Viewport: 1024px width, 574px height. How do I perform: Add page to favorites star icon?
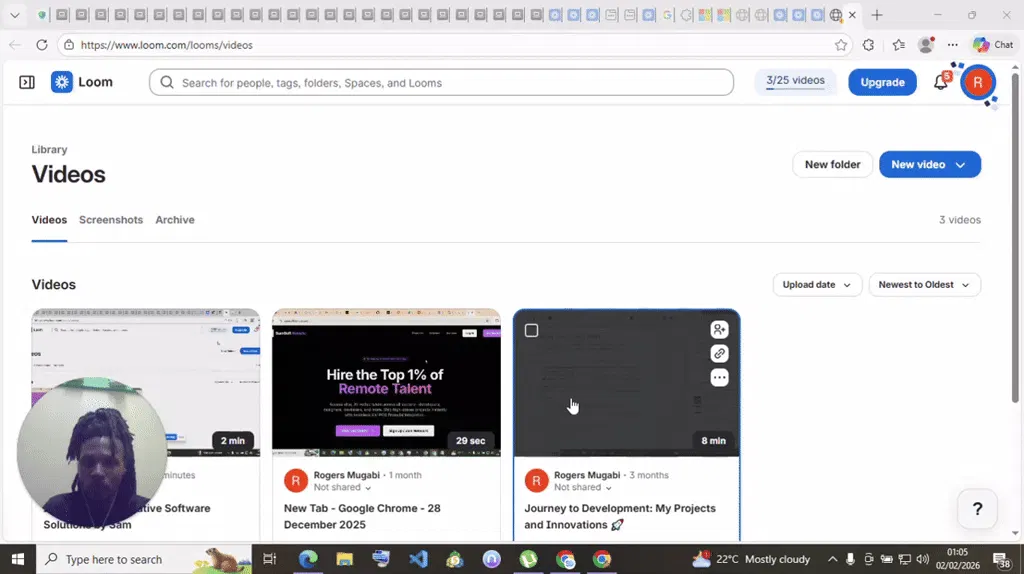pos(841,45)
